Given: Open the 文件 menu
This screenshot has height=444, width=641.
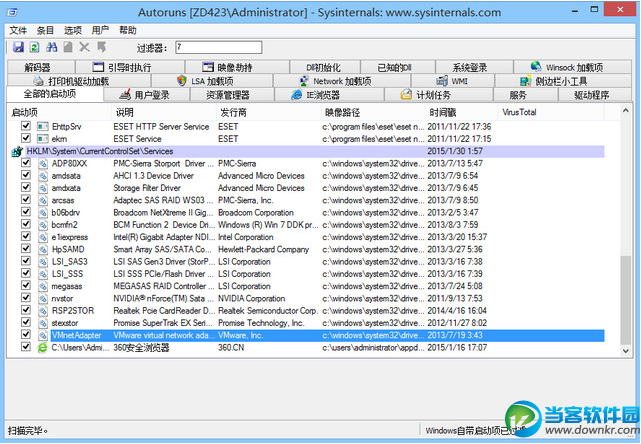Looking at the screenshot, I should pos(18,30).
